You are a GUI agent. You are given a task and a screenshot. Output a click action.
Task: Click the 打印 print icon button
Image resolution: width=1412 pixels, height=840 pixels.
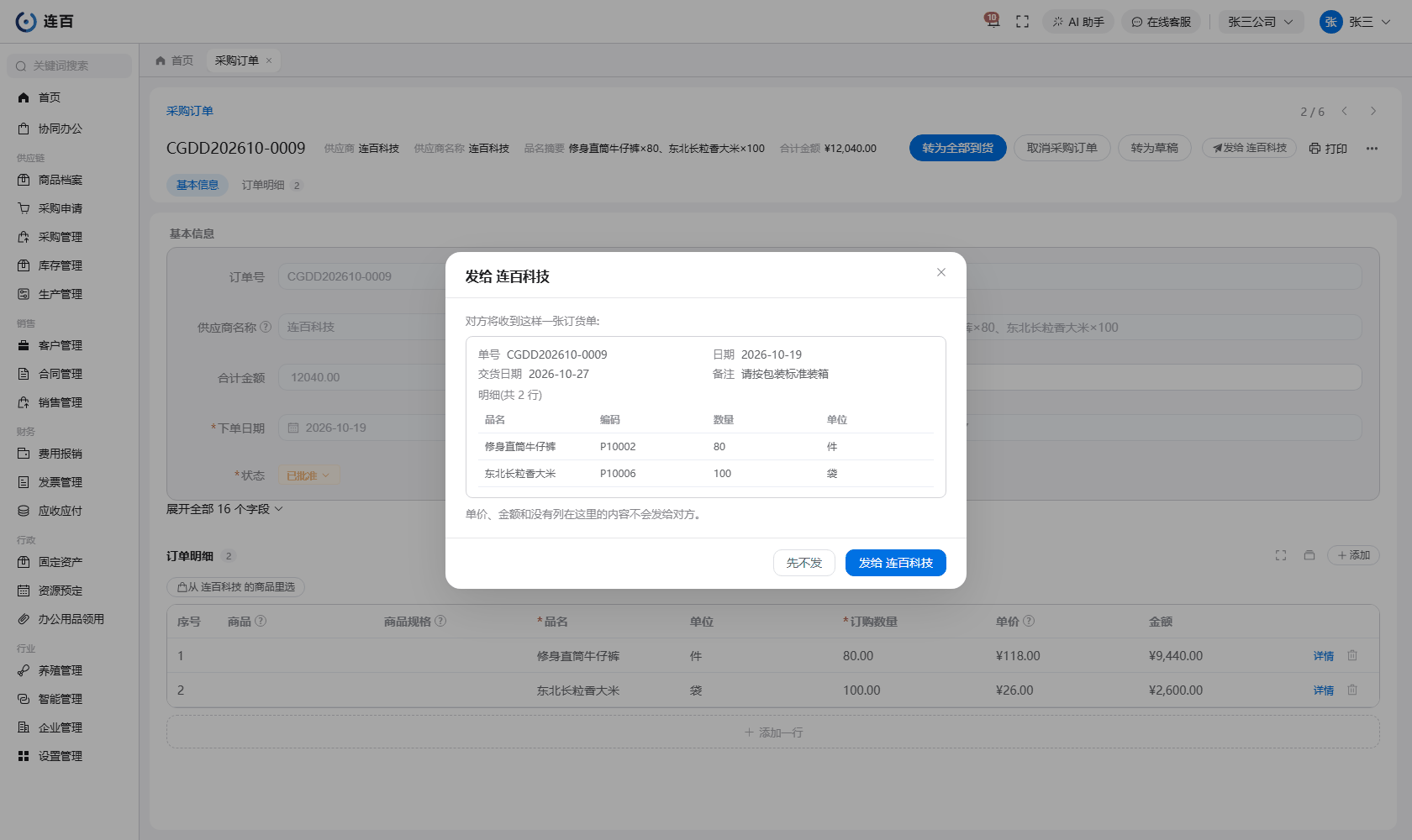tap(1328, 149)
